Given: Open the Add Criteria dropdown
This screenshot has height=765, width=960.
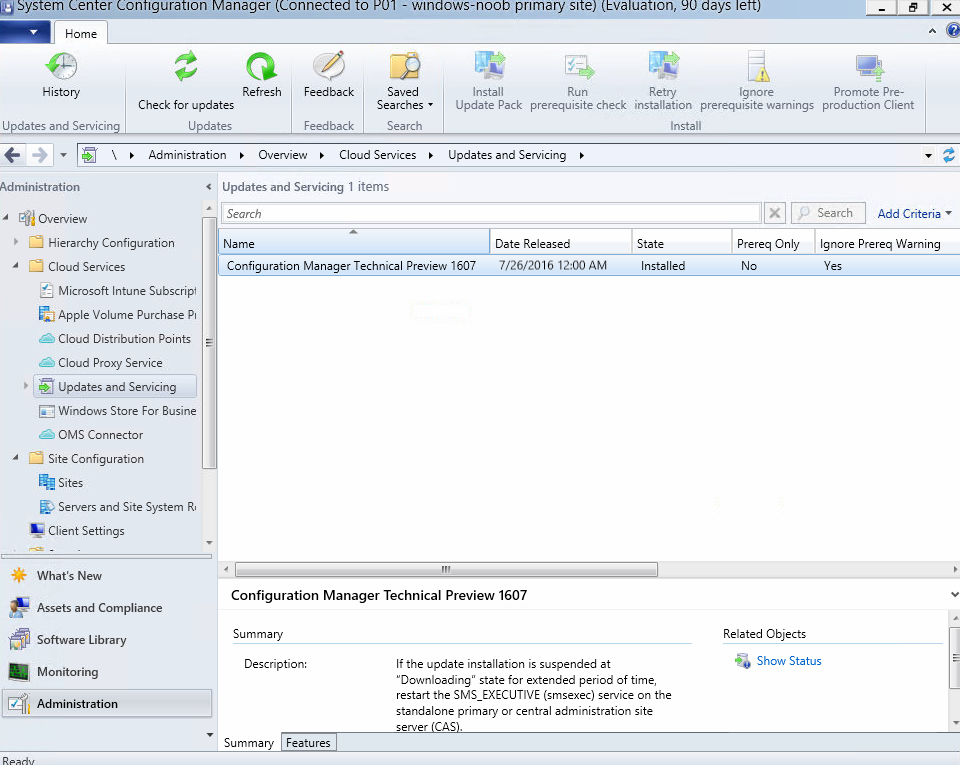Looking at the screenshot, I should click(x=915, y=214).
